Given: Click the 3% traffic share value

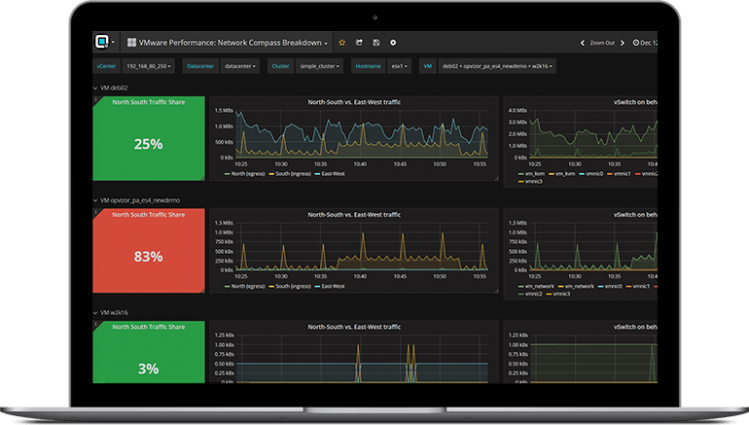Looking at the screenshot, I should tap(149, 369).
